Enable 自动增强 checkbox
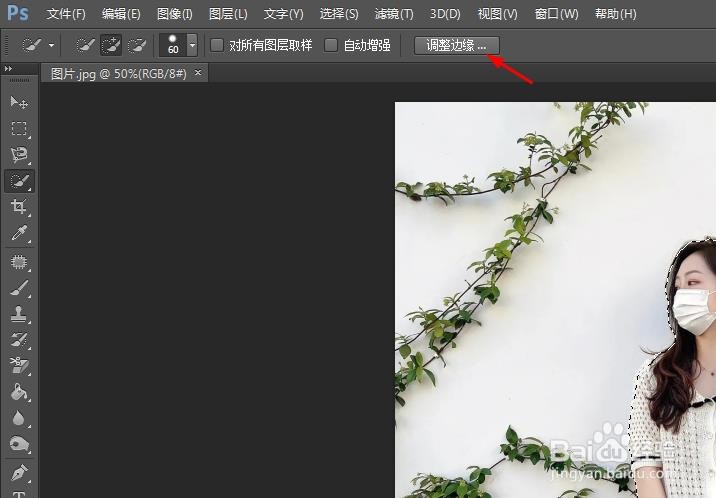 pos(331,45)
